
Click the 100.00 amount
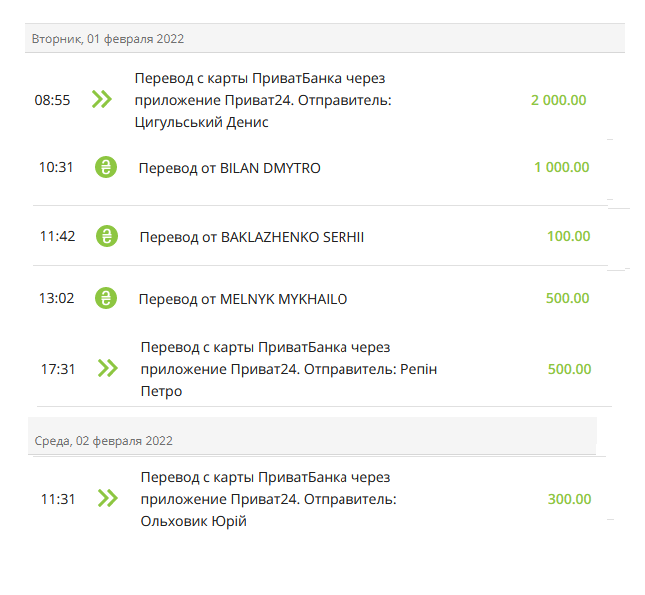point(569,237)
